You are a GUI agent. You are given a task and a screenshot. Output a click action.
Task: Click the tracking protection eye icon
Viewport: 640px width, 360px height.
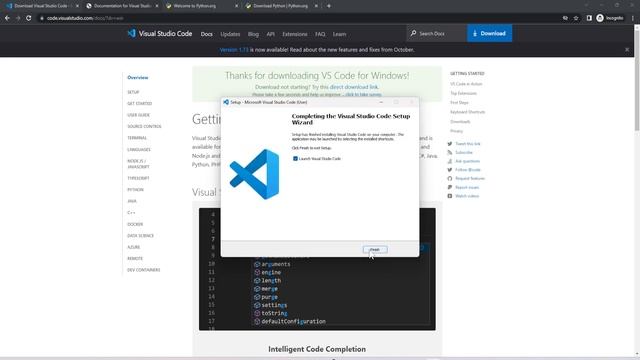565,18
